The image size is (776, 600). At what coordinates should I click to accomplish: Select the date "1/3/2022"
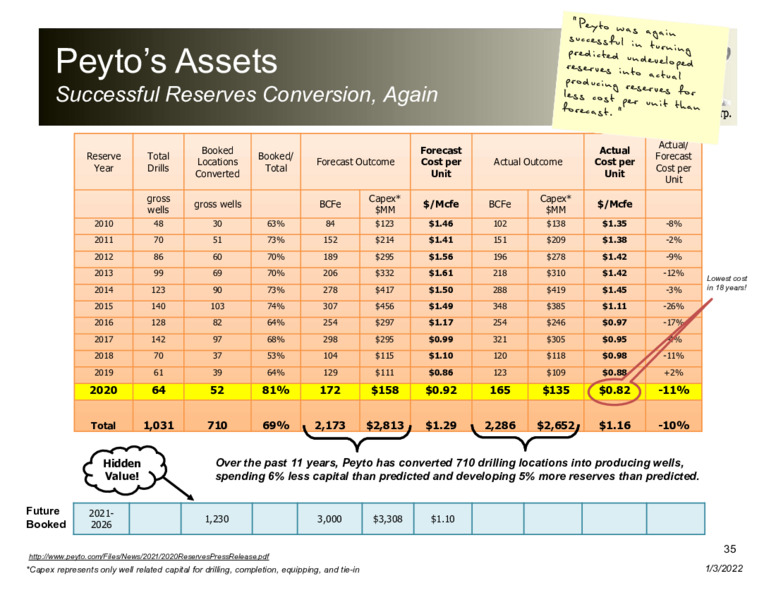[x=724, y=568]
